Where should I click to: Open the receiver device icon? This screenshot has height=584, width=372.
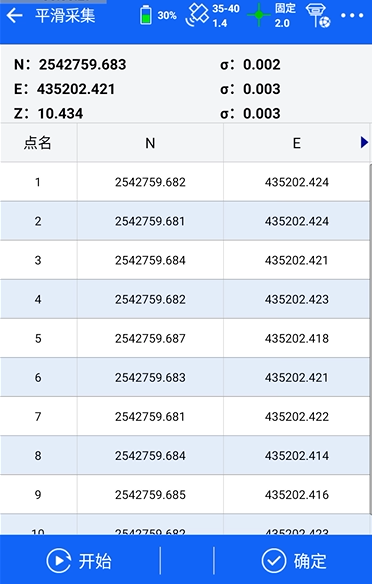(x=318, y=16)
